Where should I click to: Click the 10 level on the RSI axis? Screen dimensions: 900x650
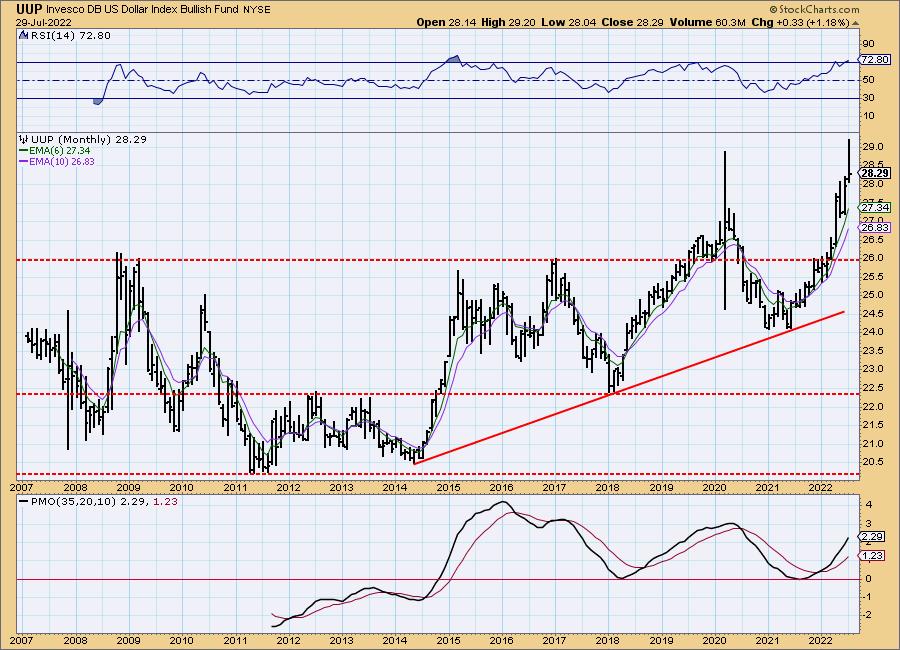coord(868,116)
